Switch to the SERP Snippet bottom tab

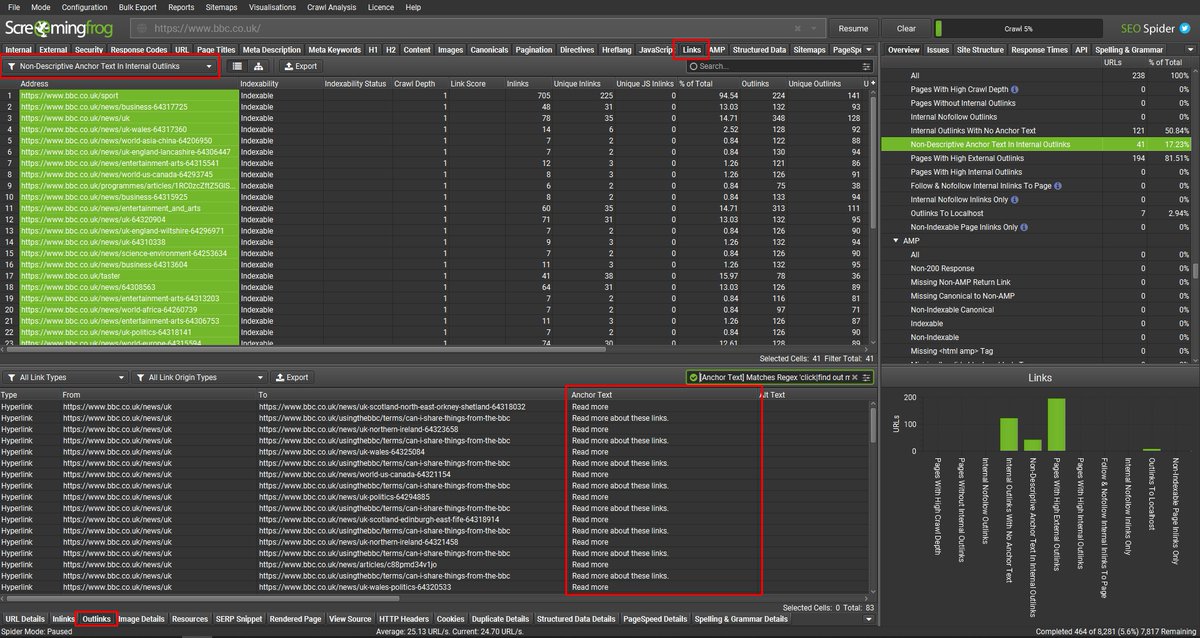pos(237,619)
